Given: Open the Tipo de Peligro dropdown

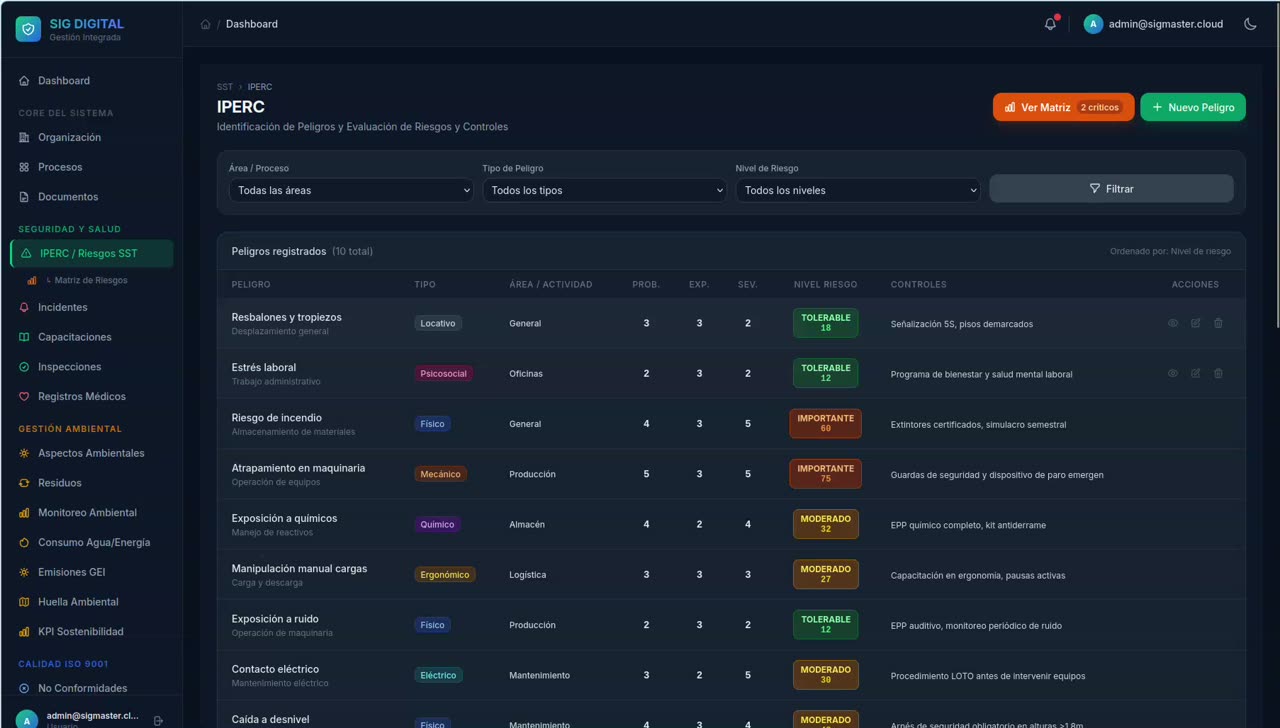Looking at the screenshot, I should [x=604, y=190].
